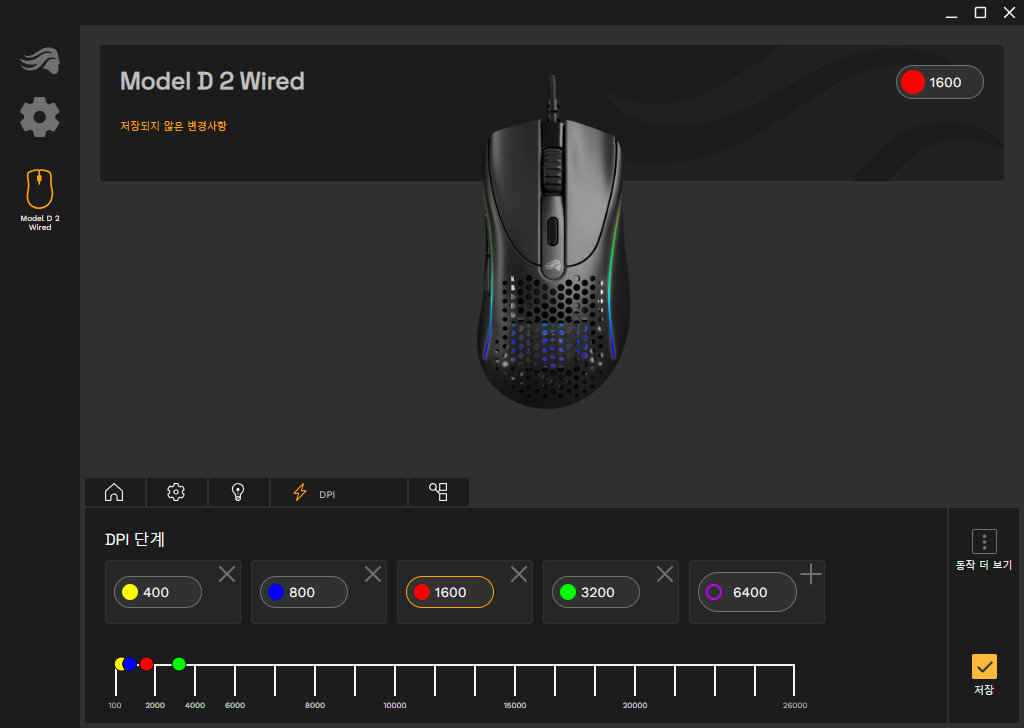Viewport: 1024px width, 728px height.
Task: Select the 1600 DPI stage pill
Action: (x=450, y=592)
